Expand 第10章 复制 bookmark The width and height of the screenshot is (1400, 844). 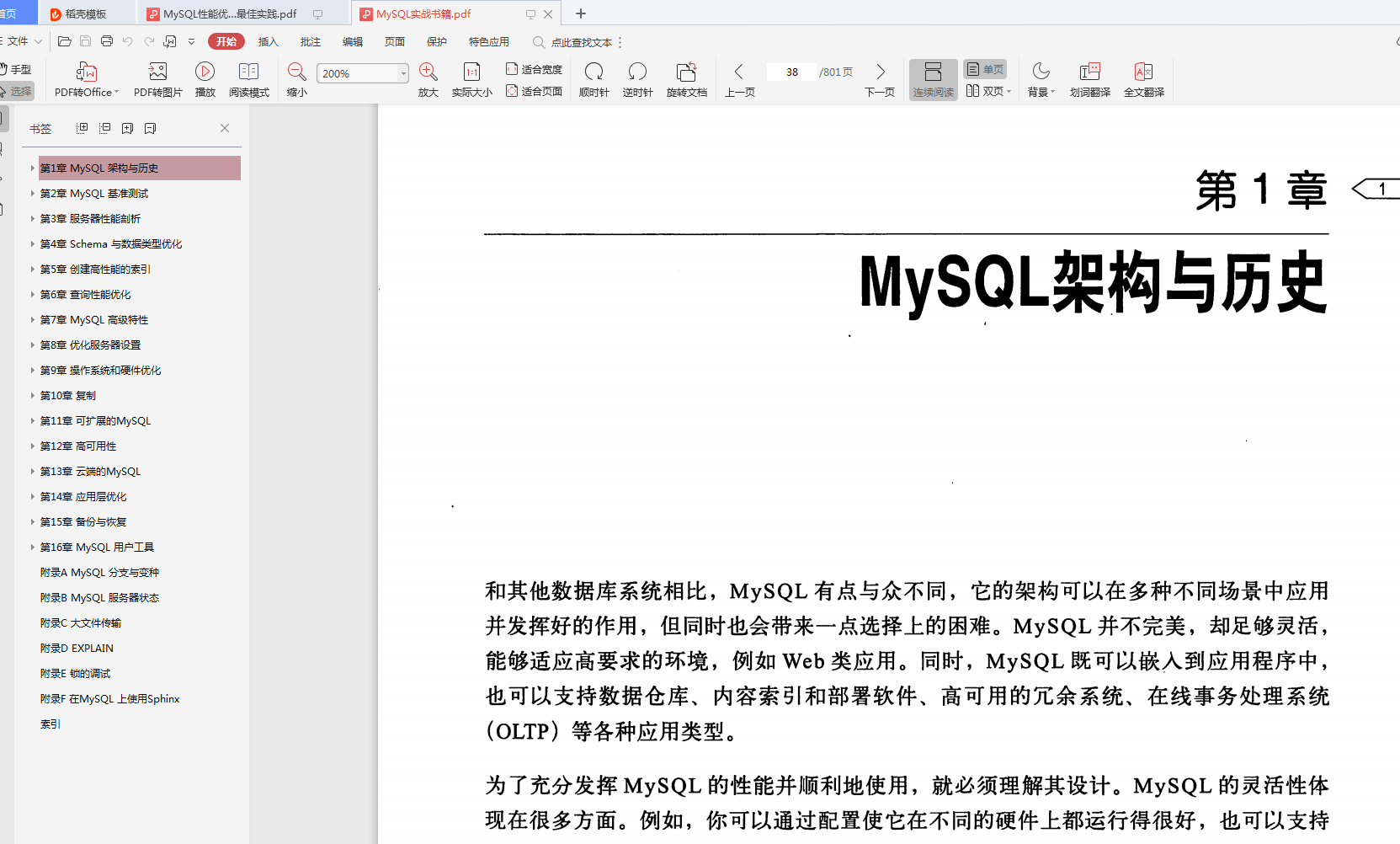33,395
